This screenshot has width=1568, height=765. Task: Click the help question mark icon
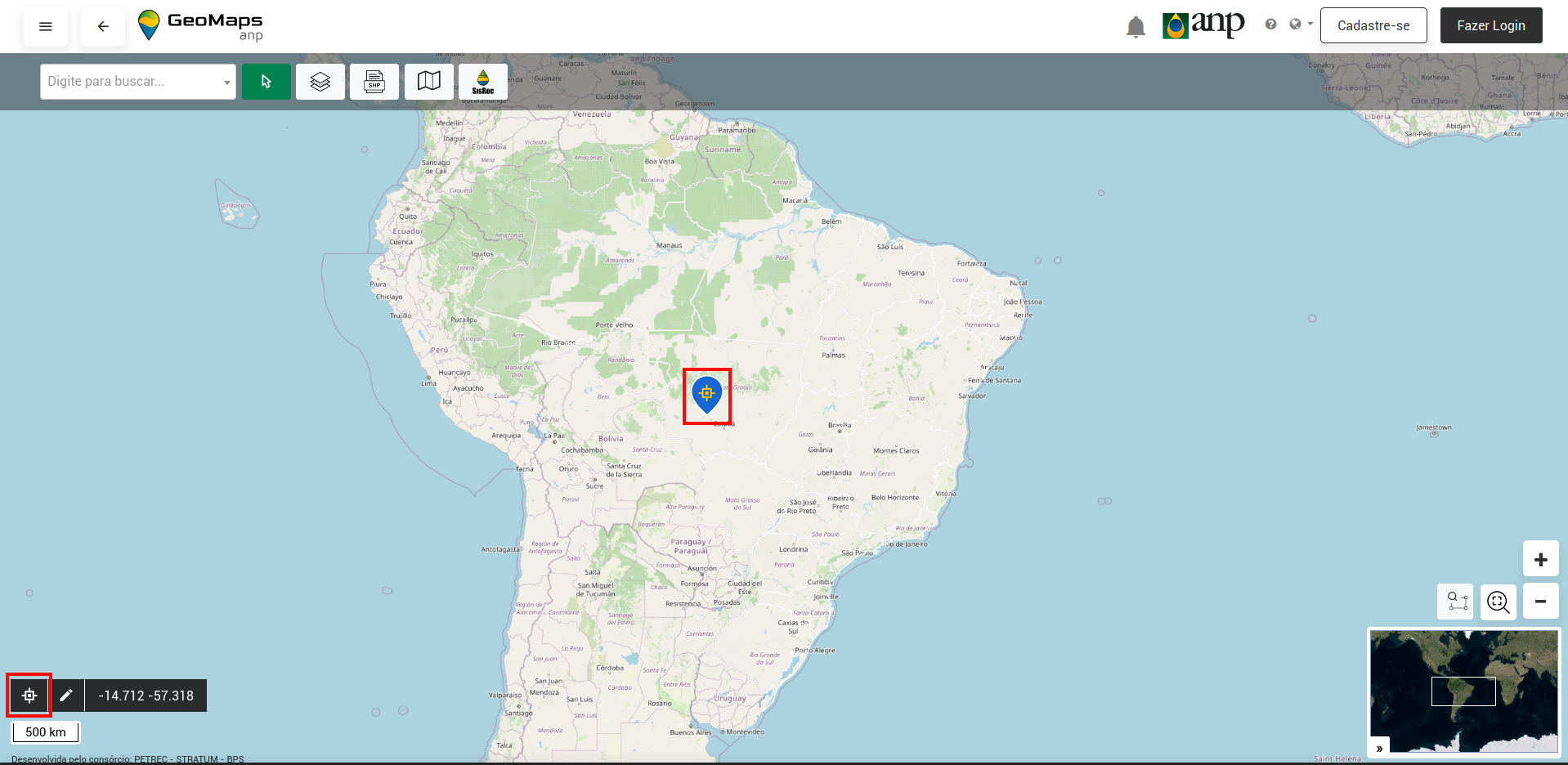pyautogui.click(x=1270, y=25)
